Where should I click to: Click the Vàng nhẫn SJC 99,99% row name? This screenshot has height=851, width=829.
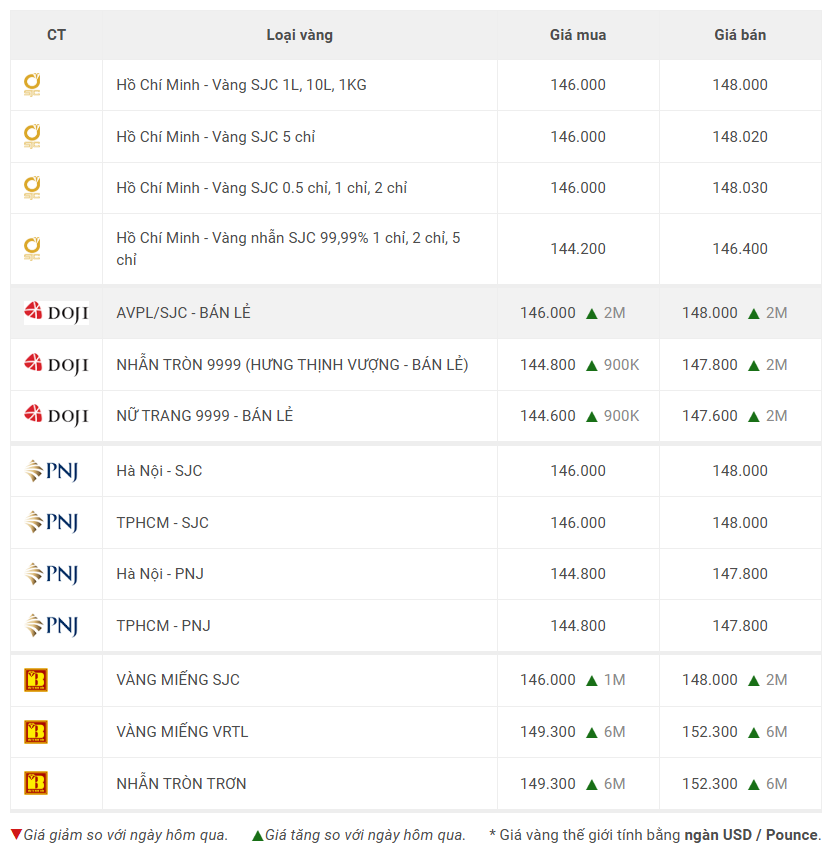coord(288,249)
